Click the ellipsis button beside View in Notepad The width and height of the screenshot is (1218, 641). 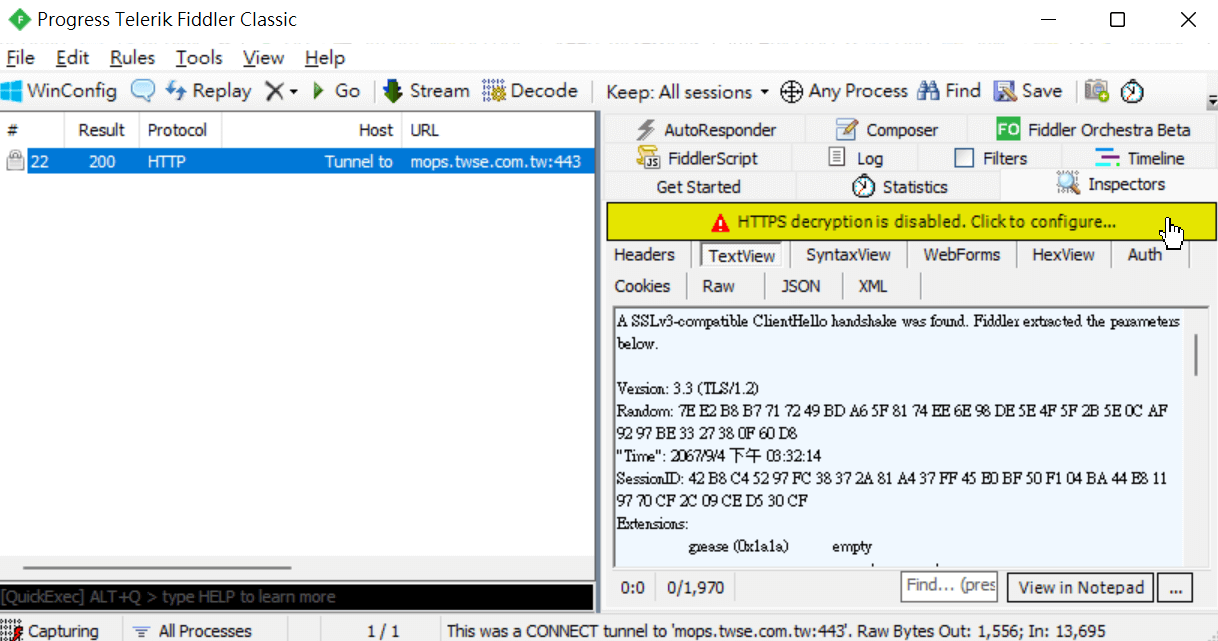click(x=1176, y=587)
